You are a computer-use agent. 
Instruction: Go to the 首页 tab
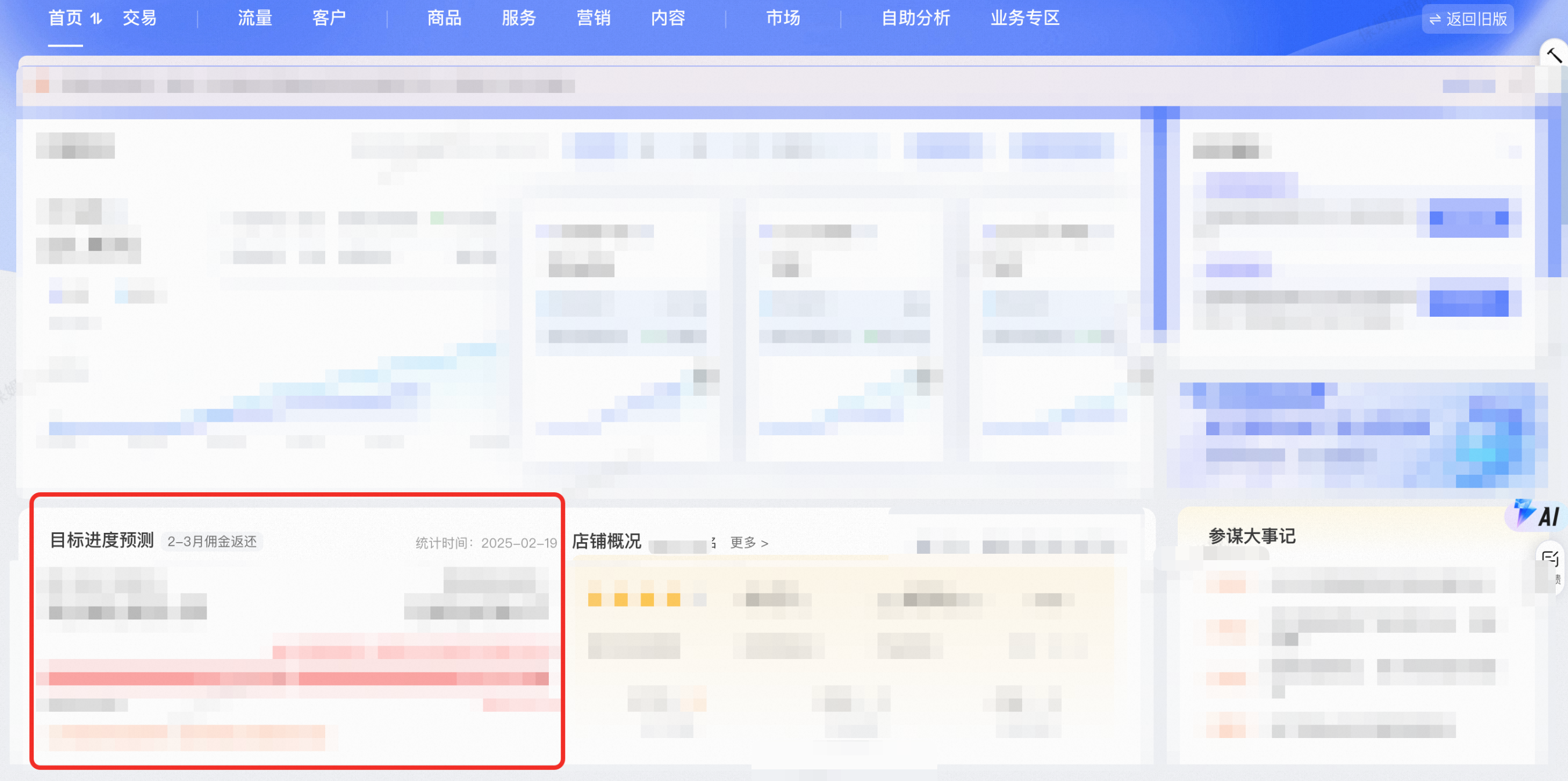click(x=65, y=18)
